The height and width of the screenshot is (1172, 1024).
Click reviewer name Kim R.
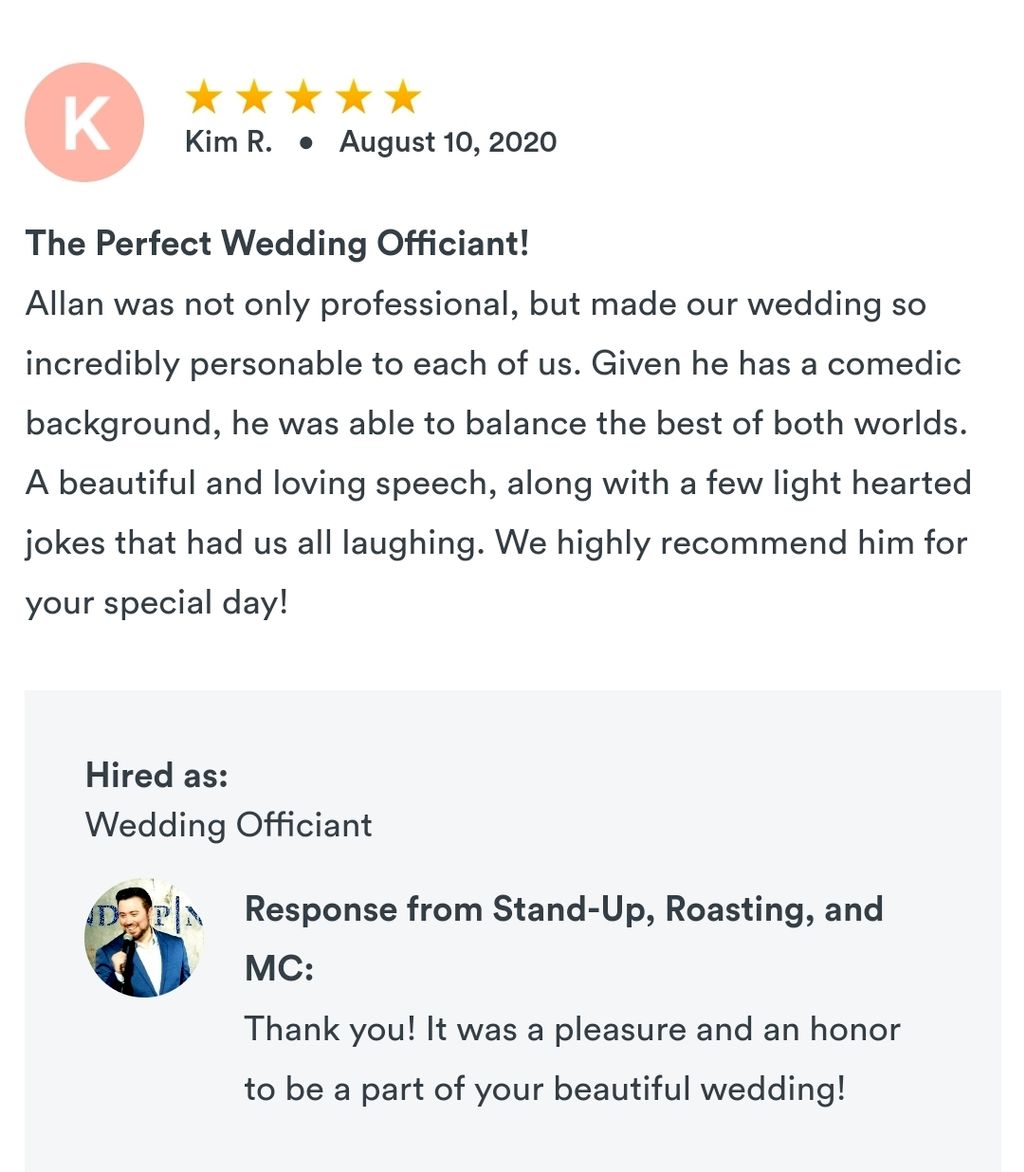(x=229, y=141)
